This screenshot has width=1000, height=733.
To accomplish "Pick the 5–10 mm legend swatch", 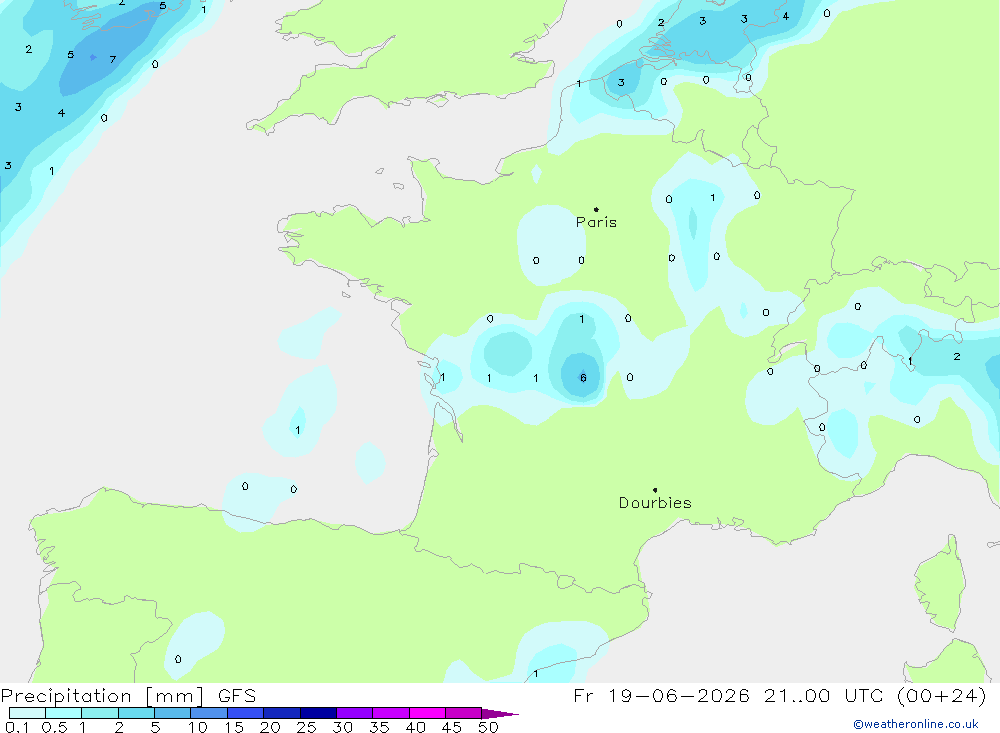I will pyautogui.click(x=173, y=713).
